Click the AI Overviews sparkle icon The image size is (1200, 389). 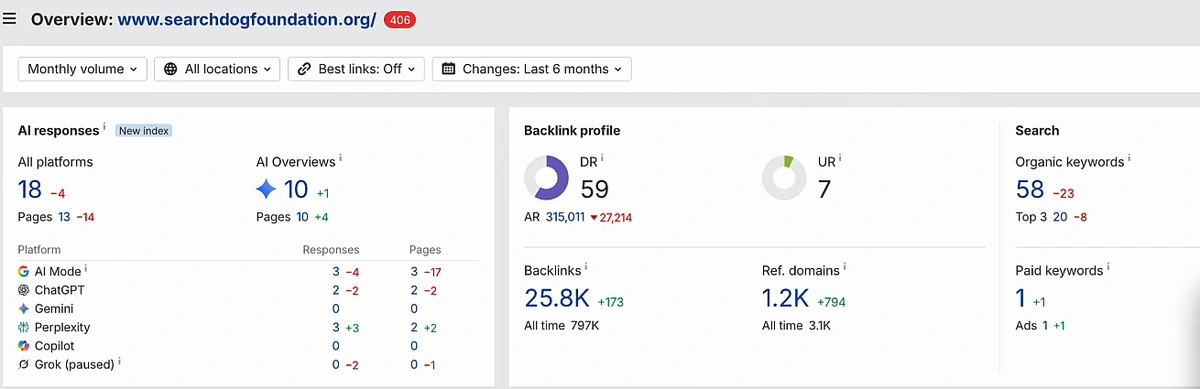pos(266,189)
